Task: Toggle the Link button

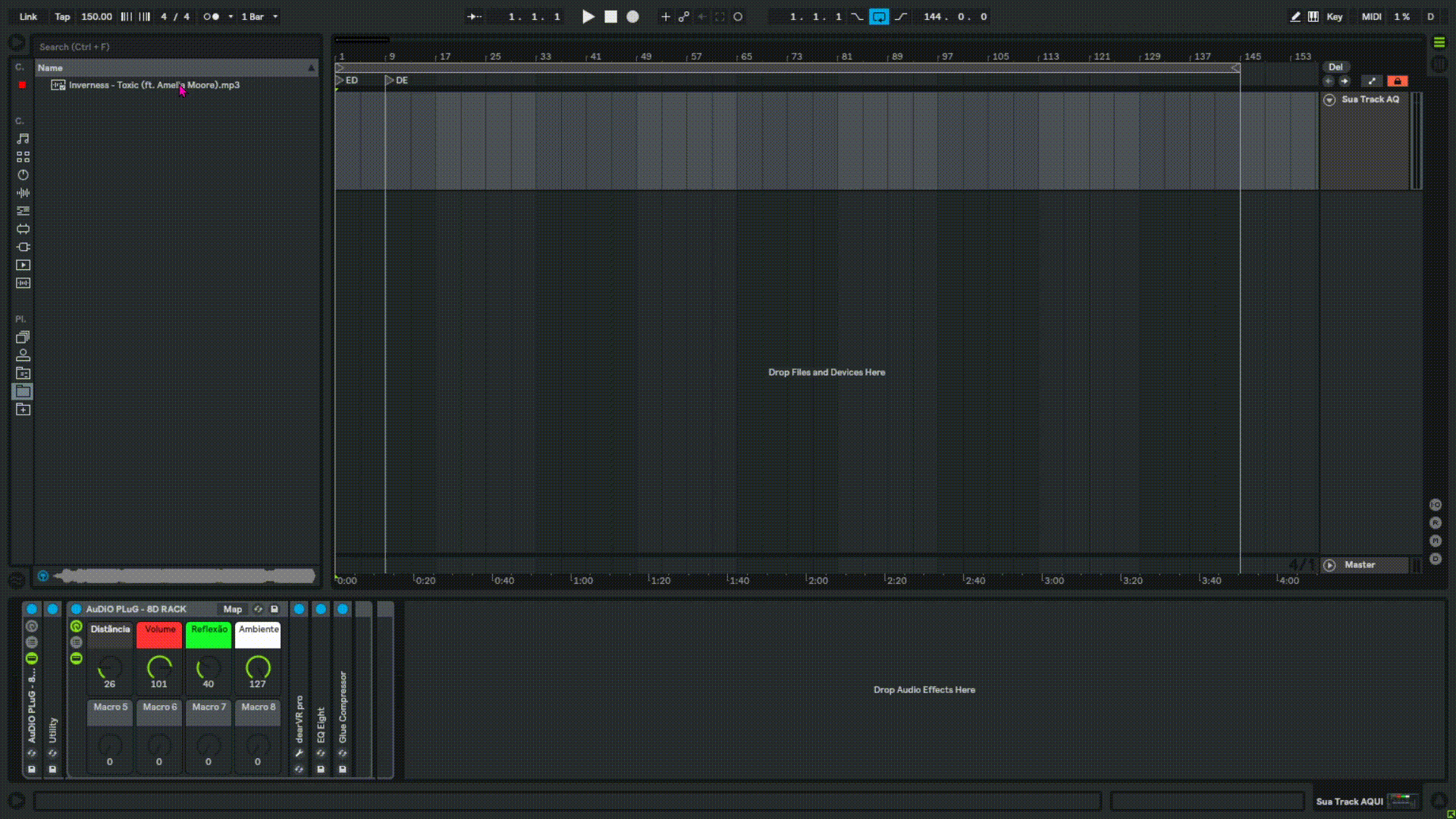Action: point(28,17)
